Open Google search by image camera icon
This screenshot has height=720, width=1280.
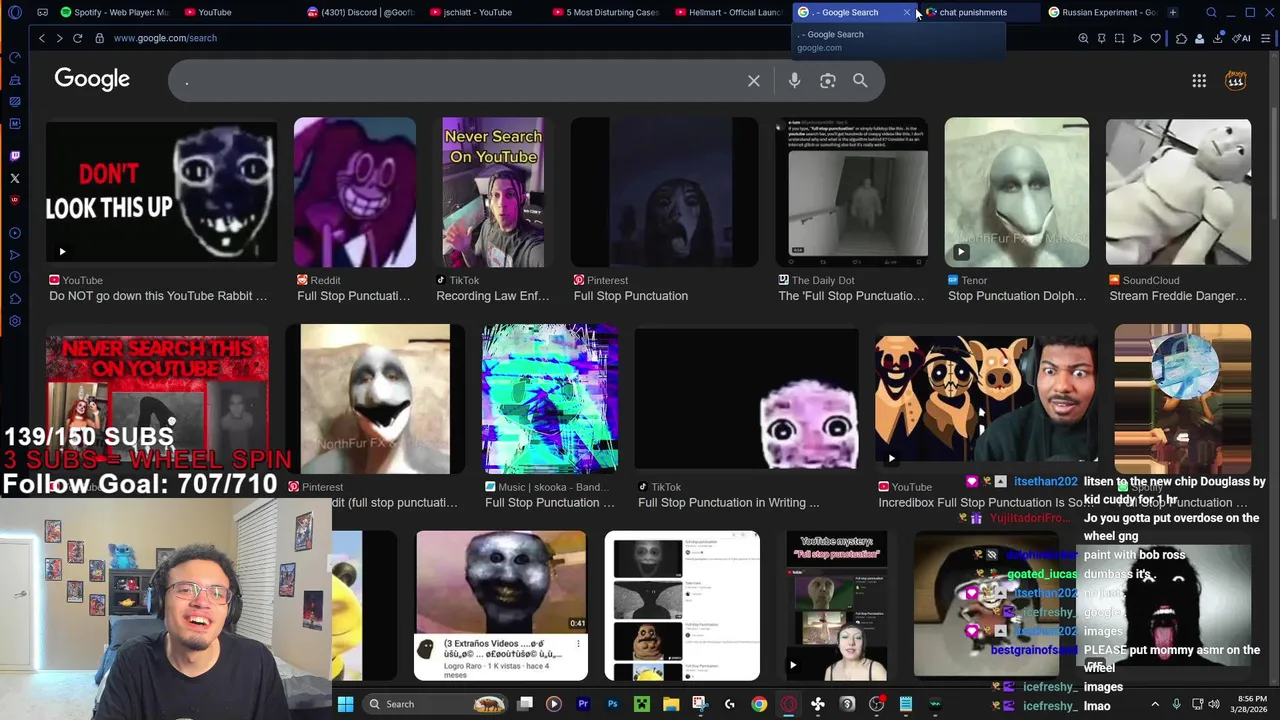tap(828, 81)
